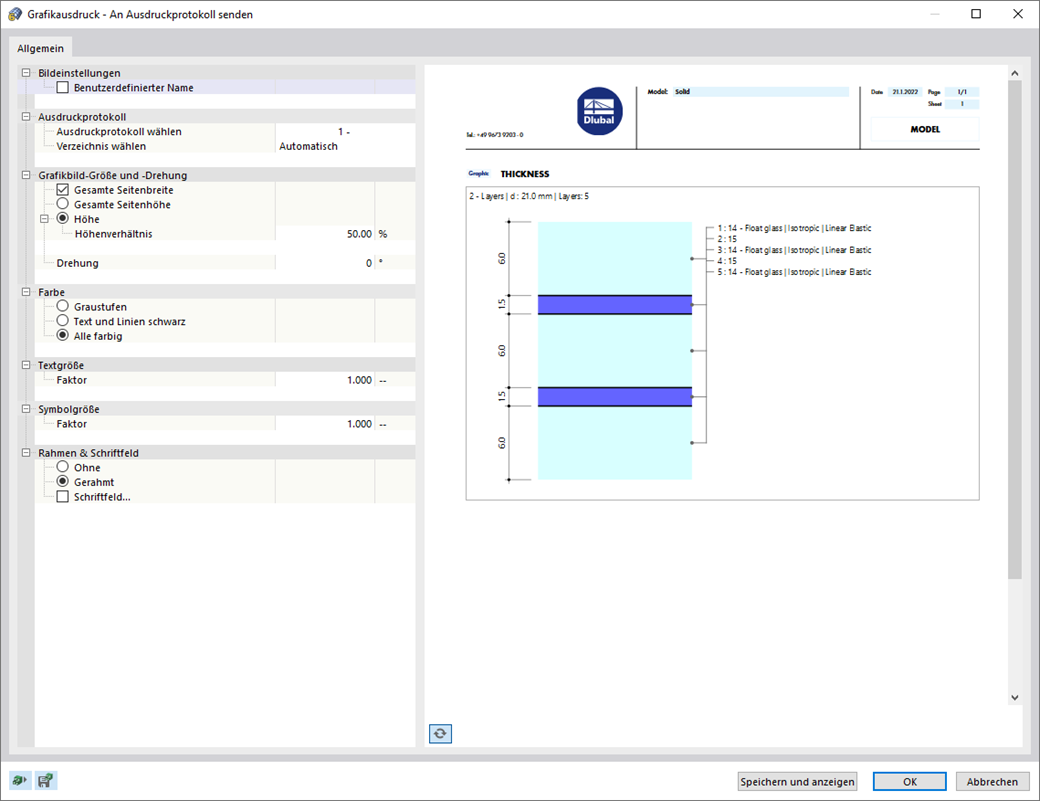Viewport: 1040px width, 801px height.
Task: Collapse the Höhe sub-node
Action: (44, 219)
